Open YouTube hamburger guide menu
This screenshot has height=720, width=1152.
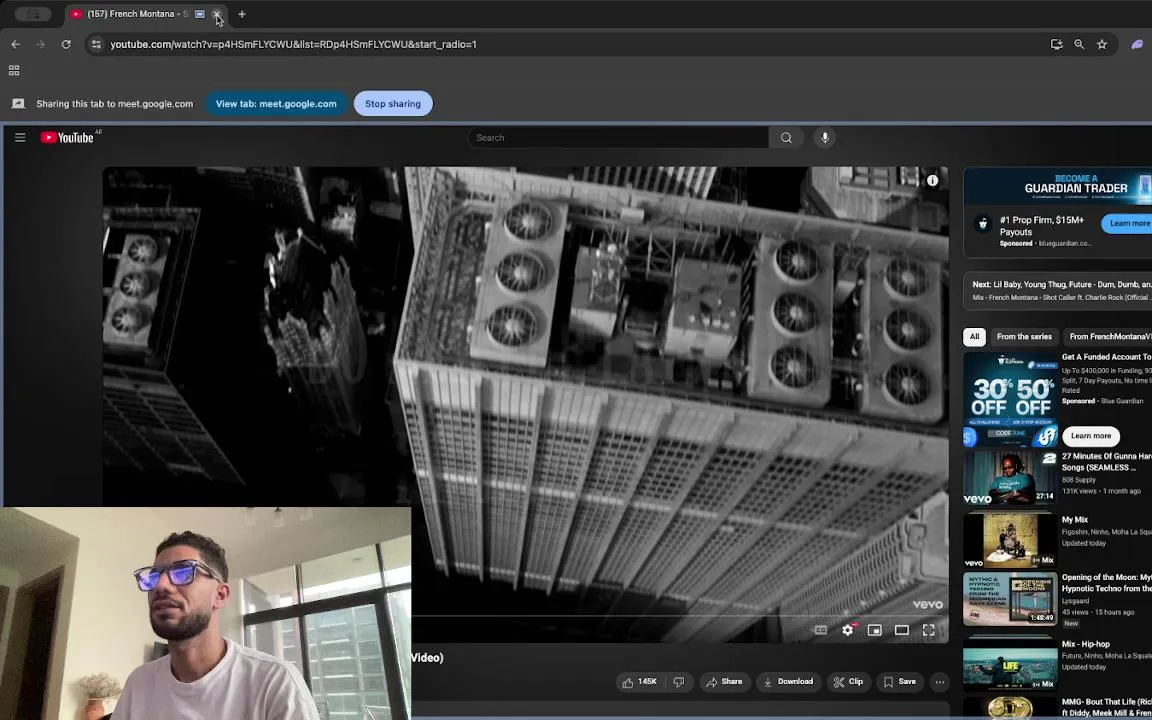point(21,137)
